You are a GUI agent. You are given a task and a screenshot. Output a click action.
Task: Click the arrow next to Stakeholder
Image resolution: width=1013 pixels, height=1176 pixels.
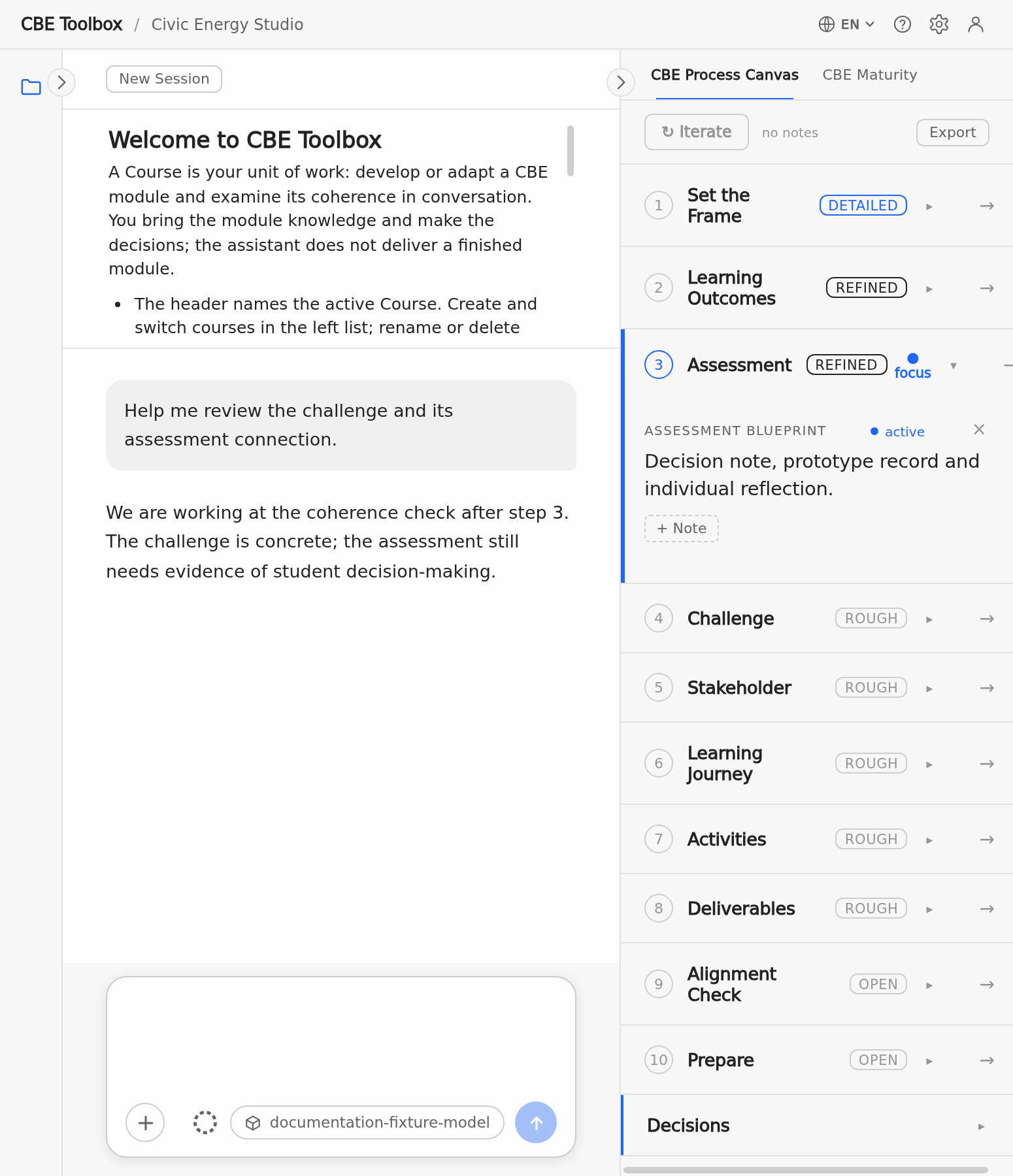(x=987, y=688)
